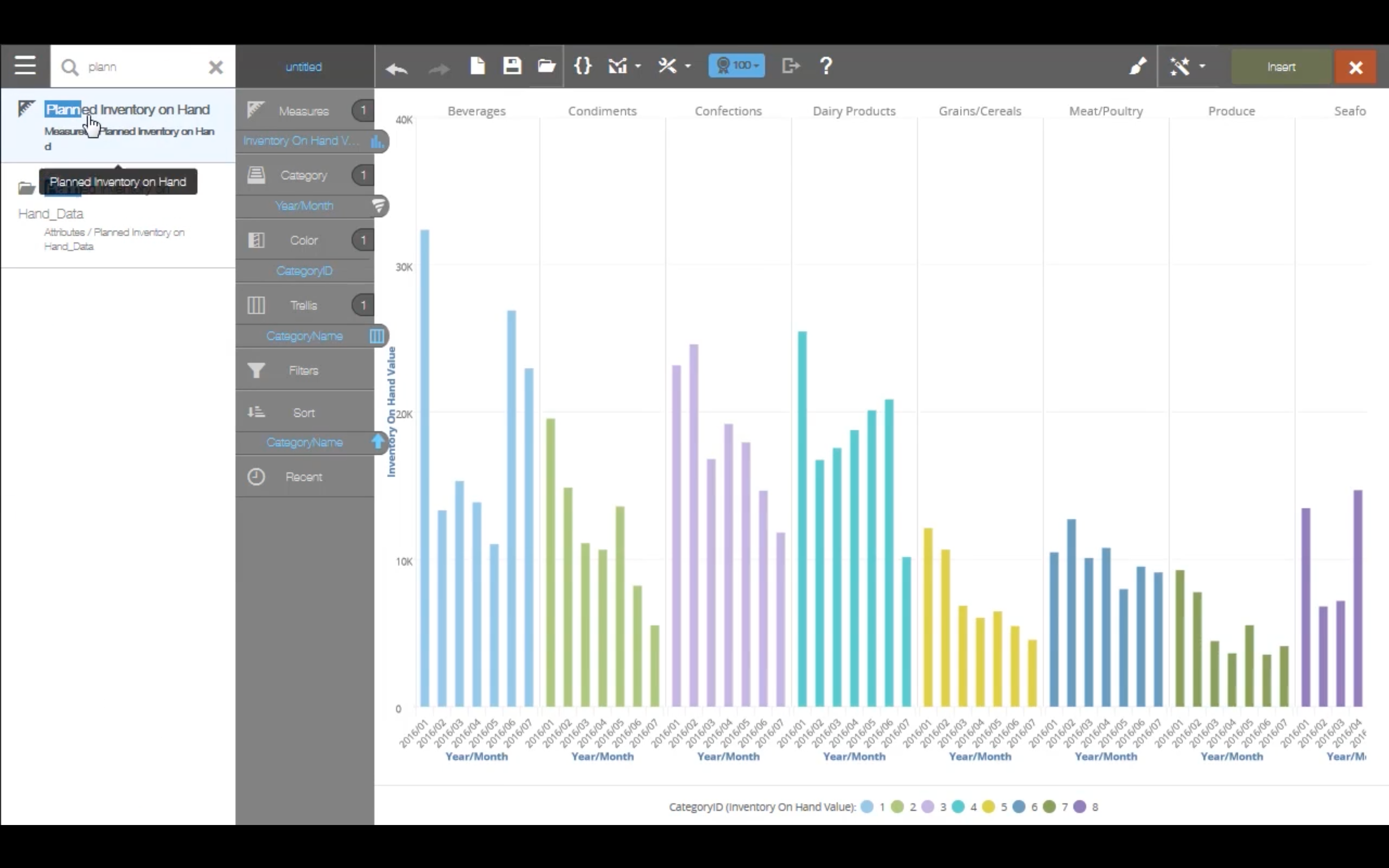The image size is (1389, 868).
Task: Click the Sort section sort icon
Action: click(x=256, y=412)
